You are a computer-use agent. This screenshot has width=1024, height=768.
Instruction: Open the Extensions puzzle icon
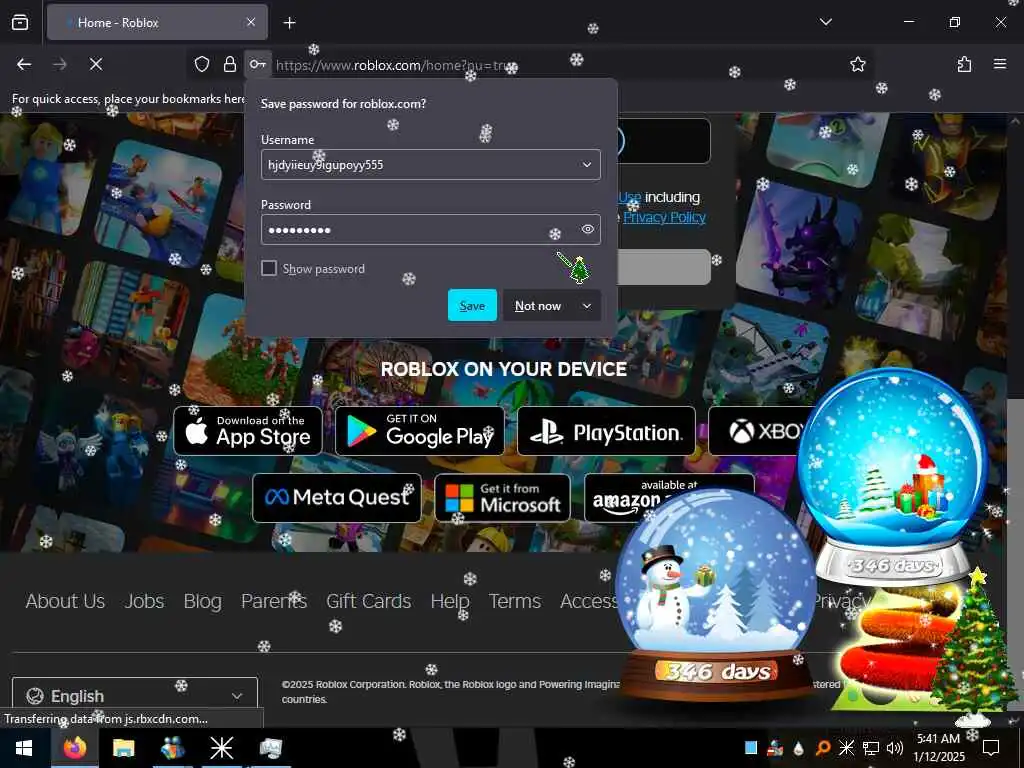pos(964,64)
